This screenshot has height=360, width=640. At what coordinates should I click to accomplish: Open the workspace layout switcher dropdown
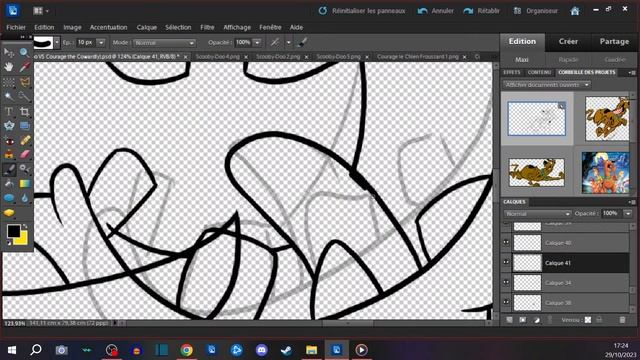(x=40, y=11)
